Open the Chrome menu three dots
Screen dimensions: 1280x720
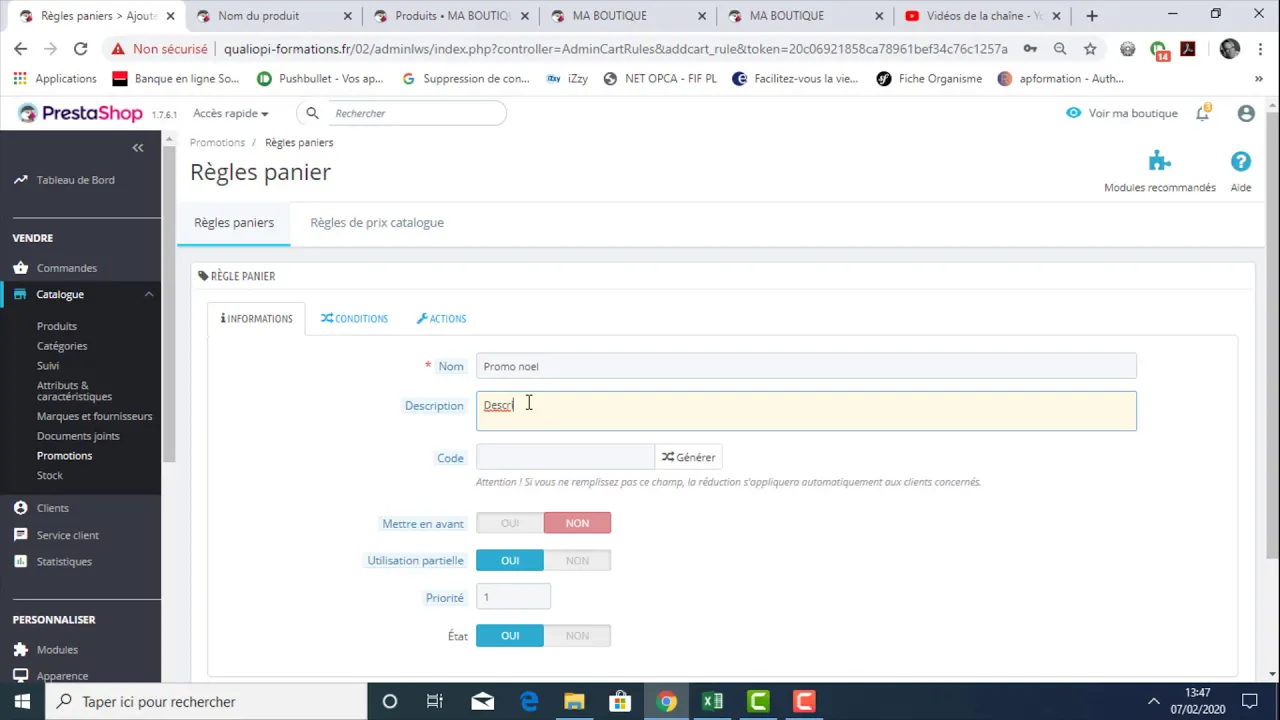[x=1260, y=49]
